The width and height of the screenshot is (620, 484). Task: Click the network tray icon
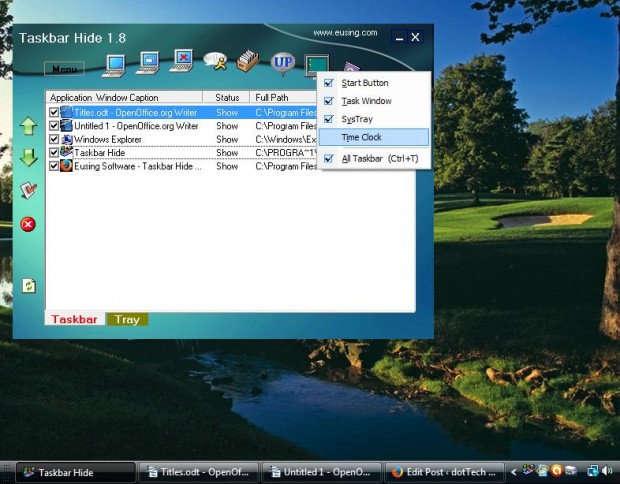593,471
